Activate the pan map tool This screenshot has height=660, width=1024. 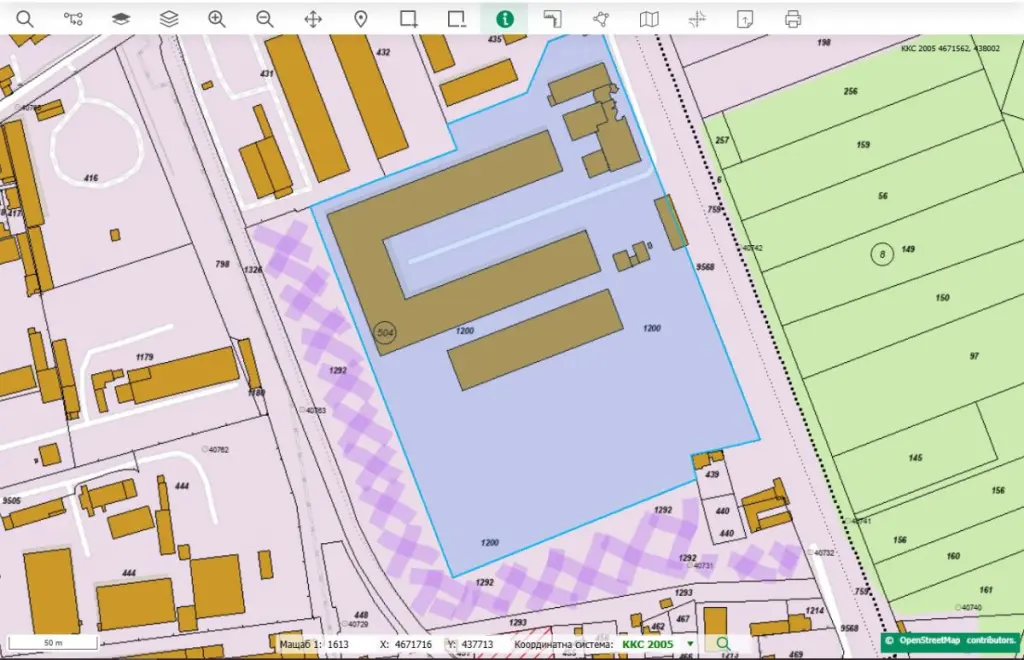pyautogui.click(x=312, y=18)
